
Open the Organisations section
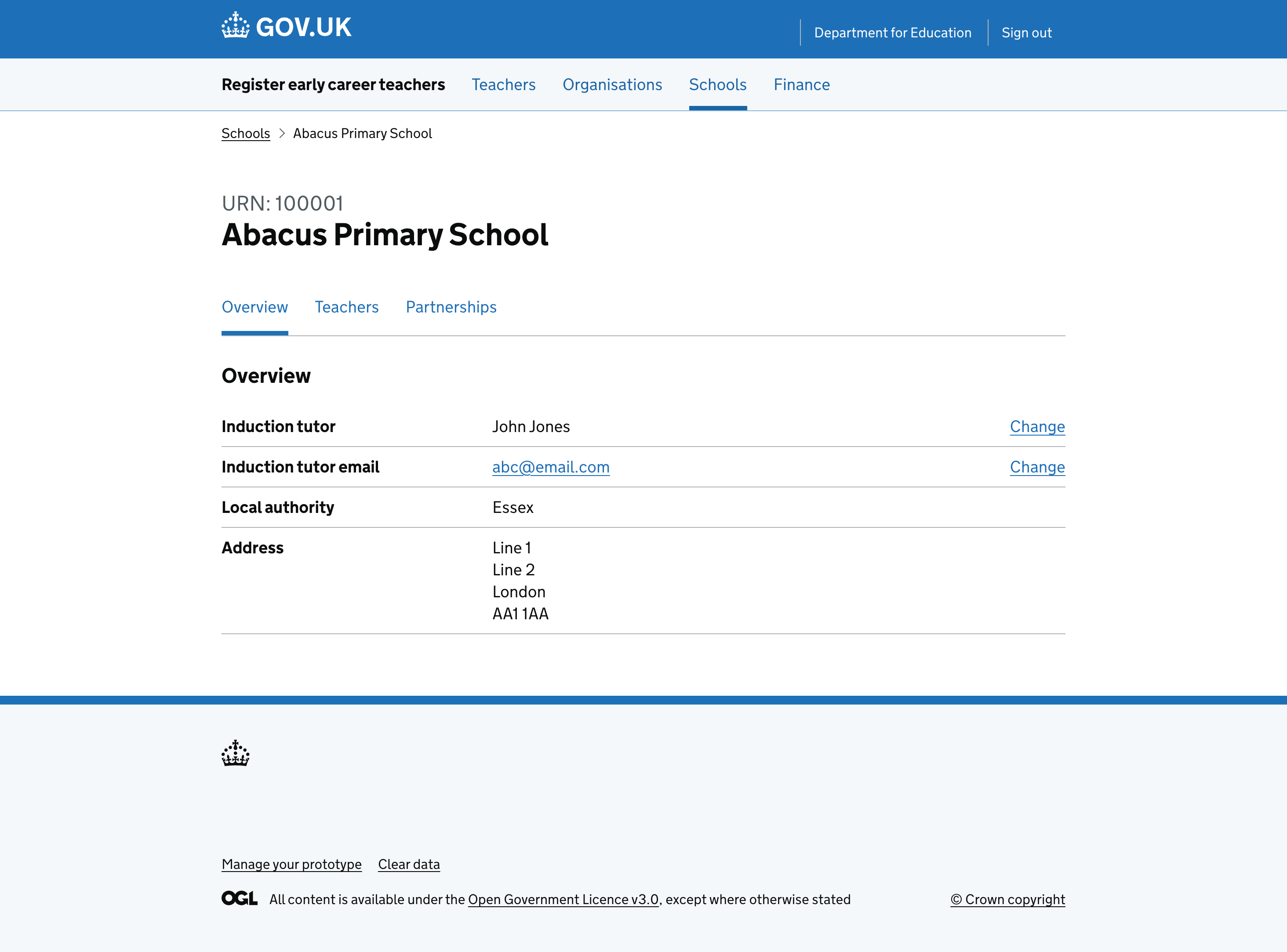[612, 84]
